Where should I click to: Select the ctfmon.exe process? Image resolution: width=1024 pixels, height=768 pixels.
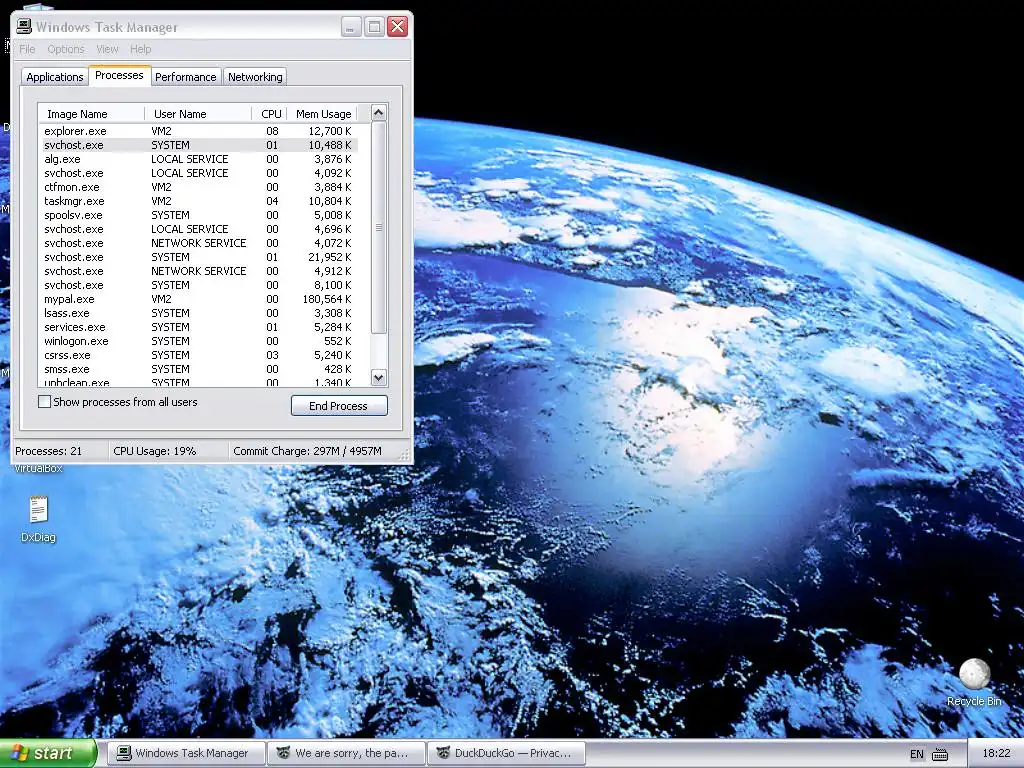(x=198, y=187)
